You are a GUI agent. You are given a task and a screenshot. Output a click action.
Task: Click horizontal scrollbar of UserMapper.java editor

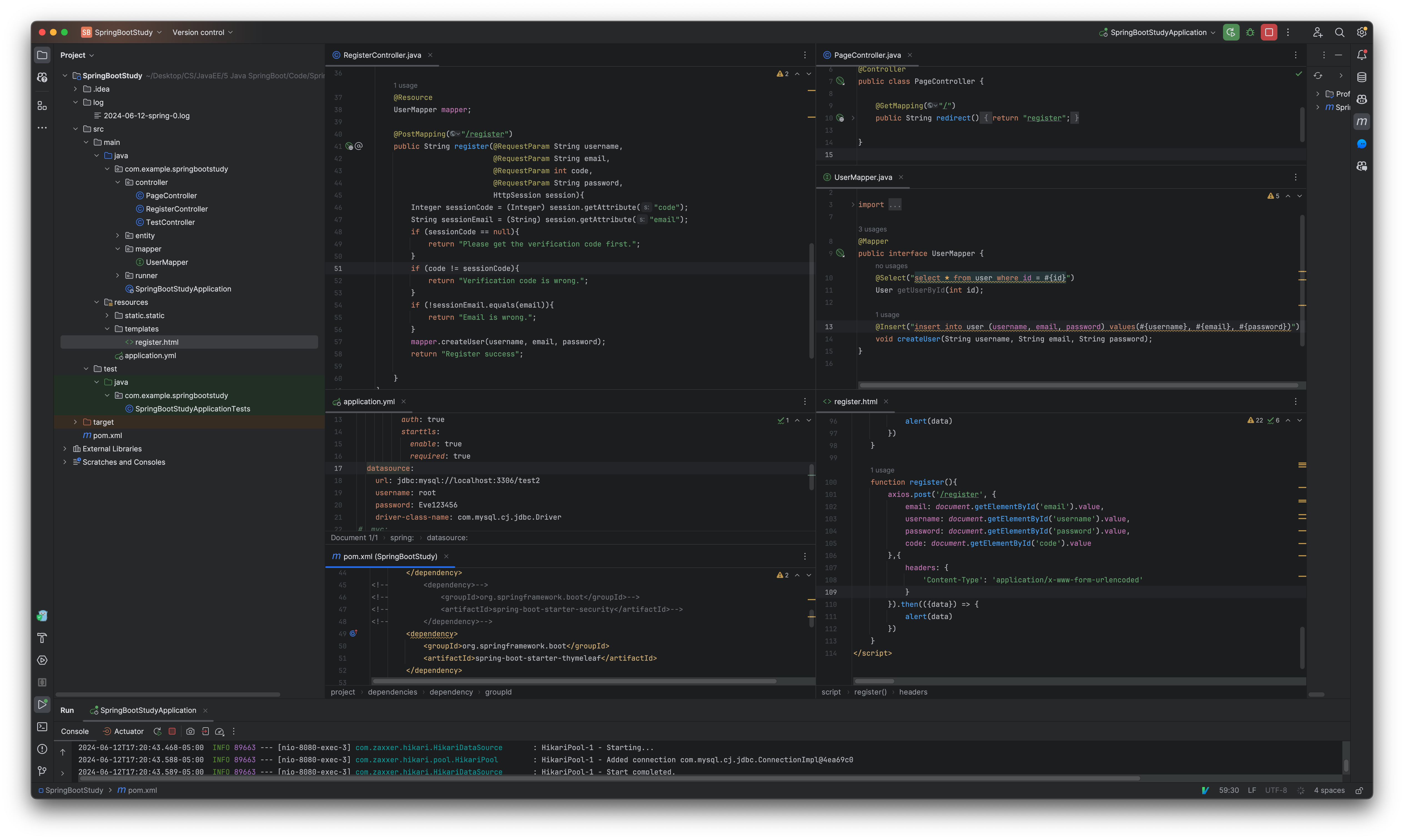[1079, 386]
